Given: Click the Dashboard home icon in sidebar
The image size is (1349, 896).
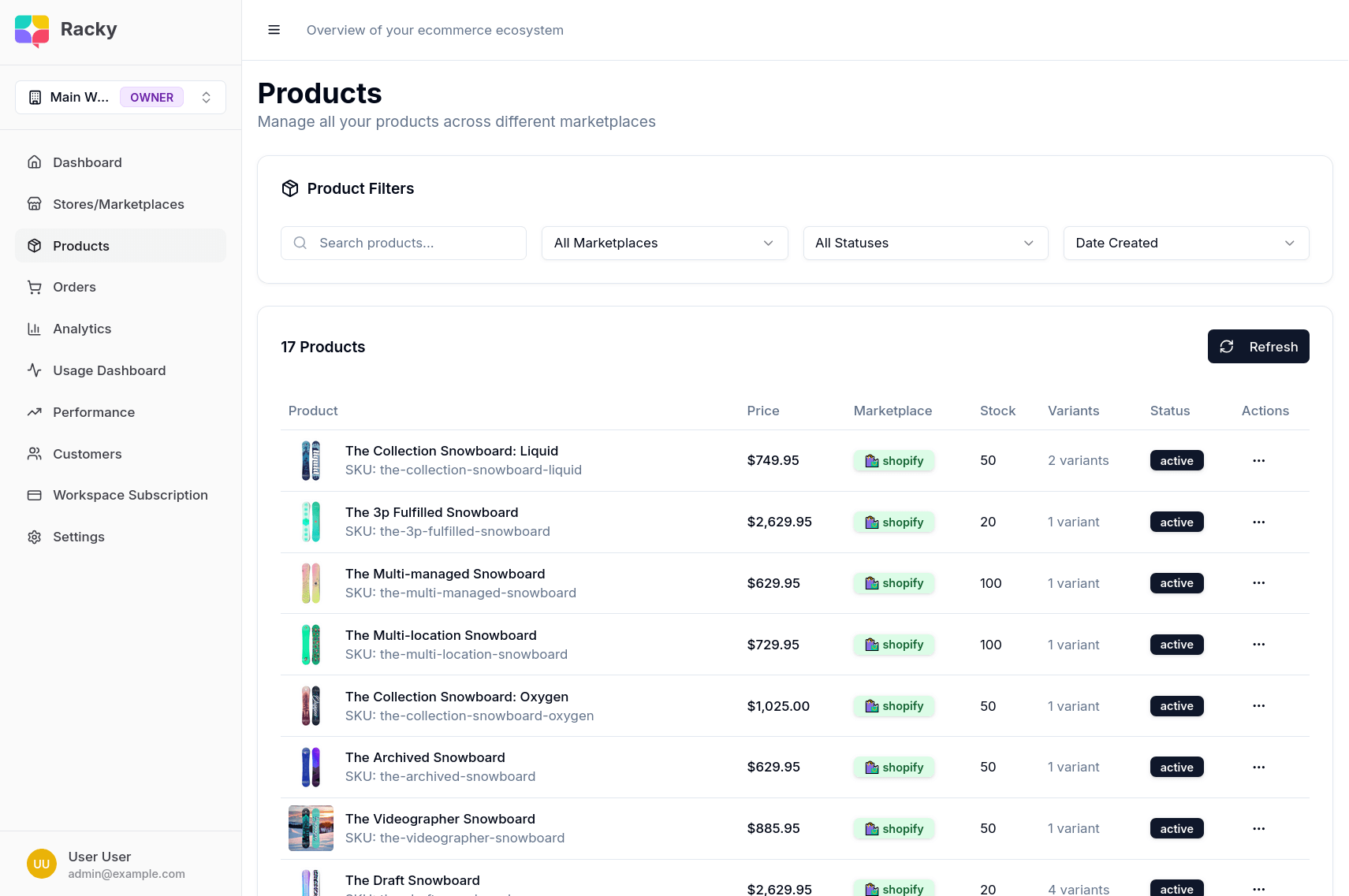Looking at the screenshot, I should click(35, 162).
